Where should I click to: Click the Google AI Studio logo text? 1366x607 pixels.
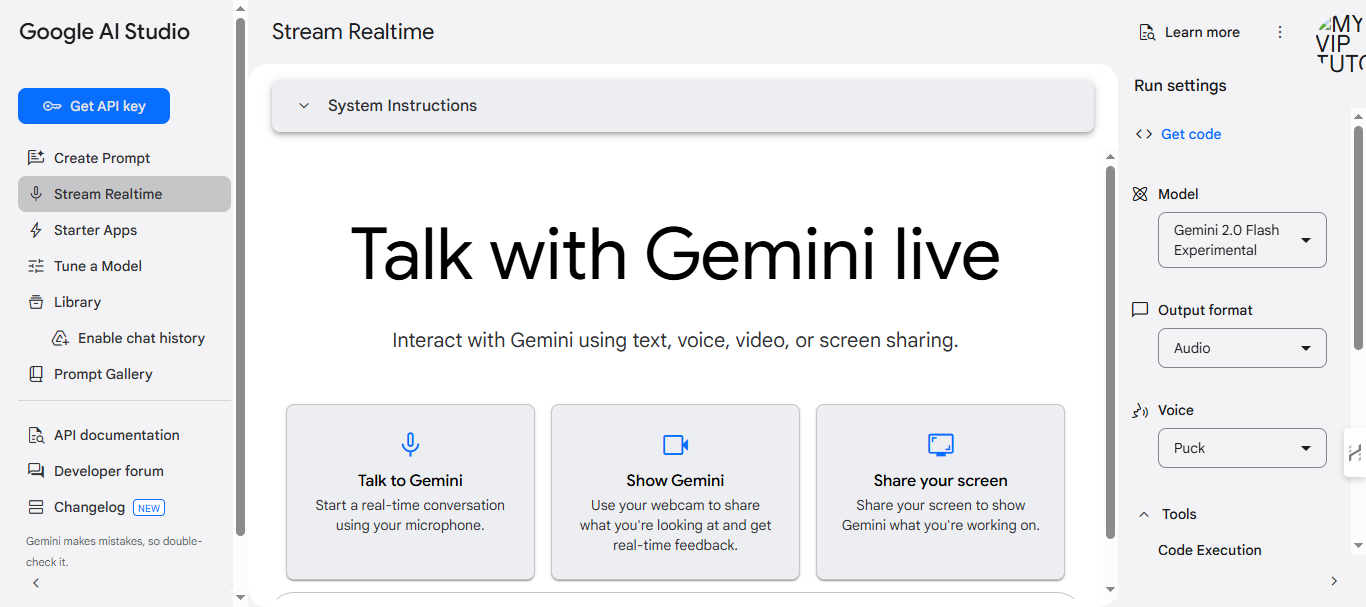[x=105, y=32]
